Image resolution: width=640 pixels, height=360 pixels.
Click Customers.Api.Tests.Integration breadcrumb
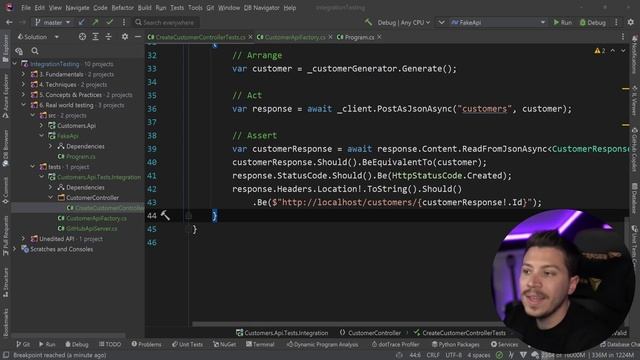point(282,333)
